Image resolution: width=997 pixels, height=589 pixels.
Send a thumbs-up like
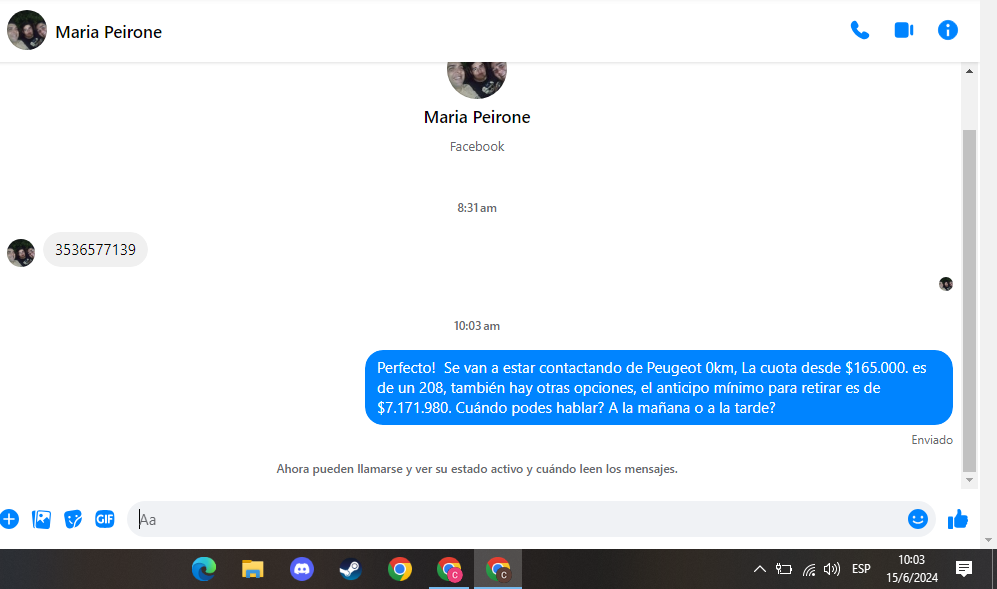pyautogui.click(x=958, y=519)
